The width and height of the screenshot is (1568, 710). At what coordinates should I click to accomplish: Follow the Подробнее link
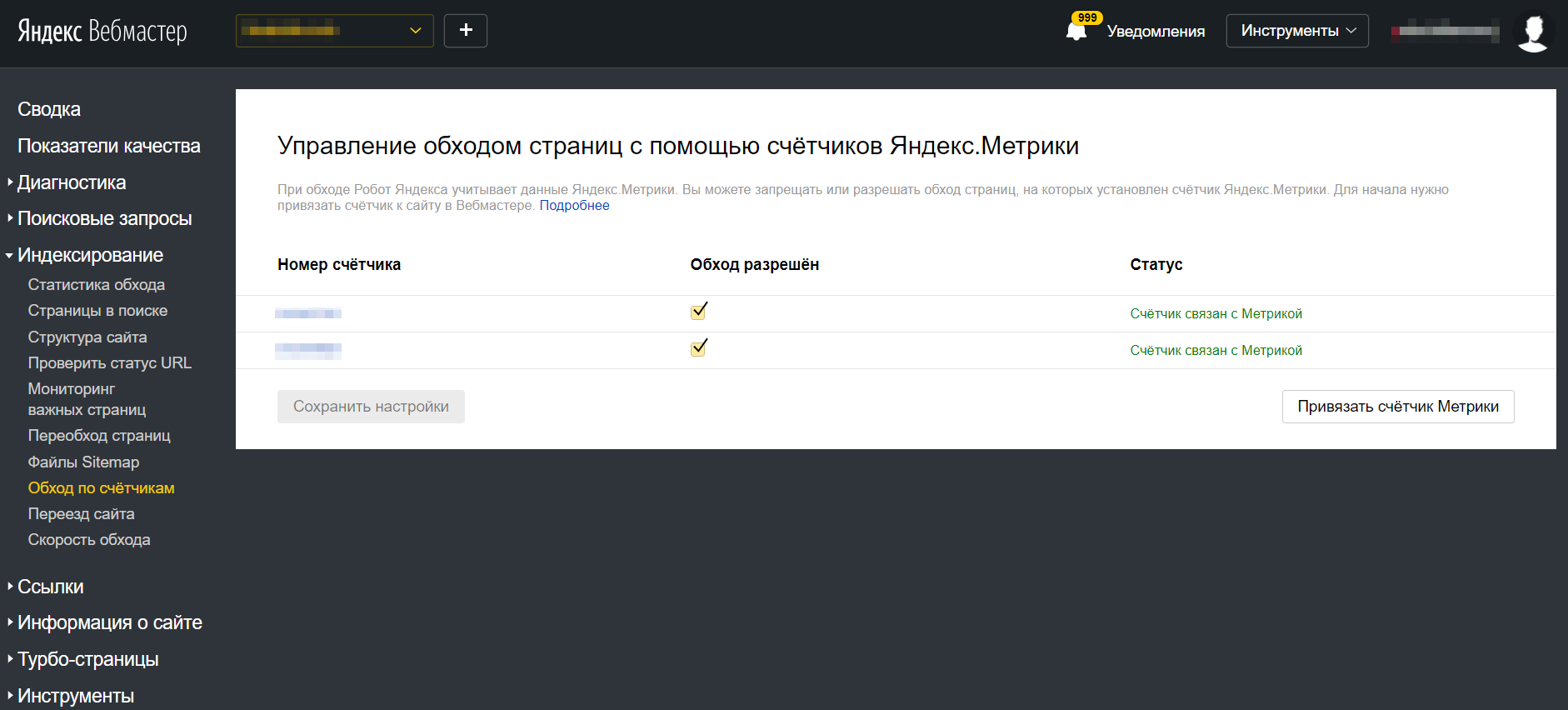tap(574, 206)
